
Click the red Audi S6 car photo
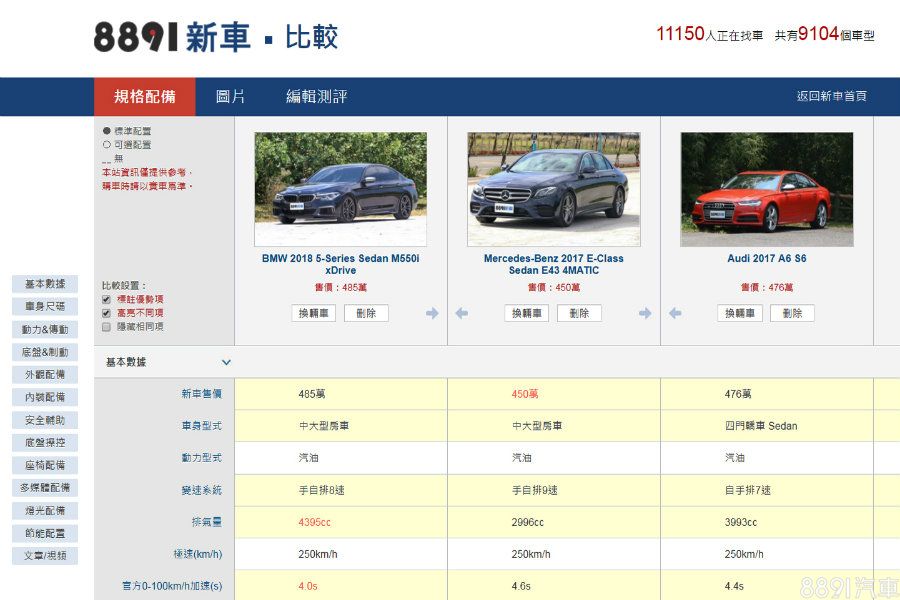(767, 189)
